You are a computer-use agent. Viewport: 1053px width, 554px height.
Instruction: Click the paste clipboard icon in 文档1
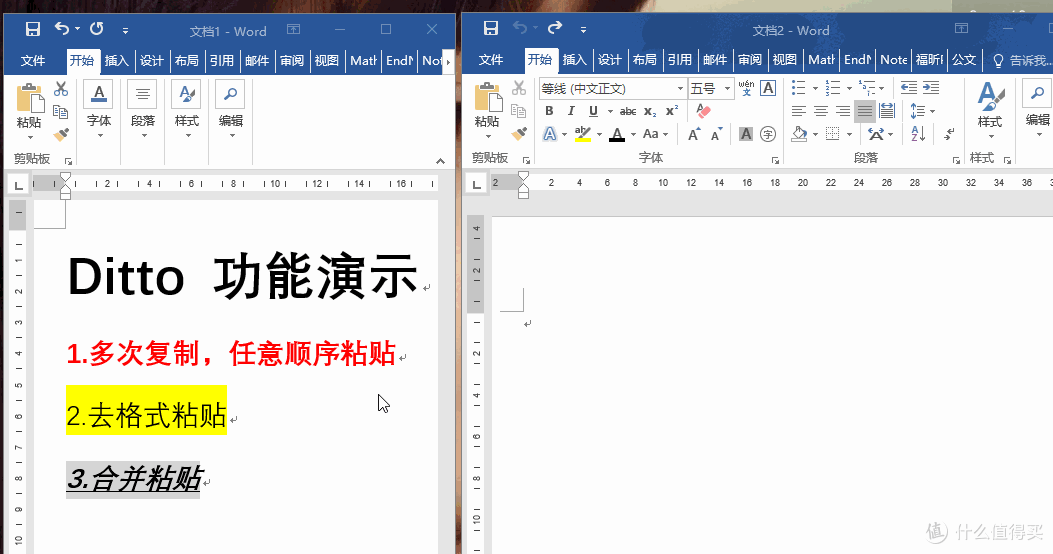[30, 97]
